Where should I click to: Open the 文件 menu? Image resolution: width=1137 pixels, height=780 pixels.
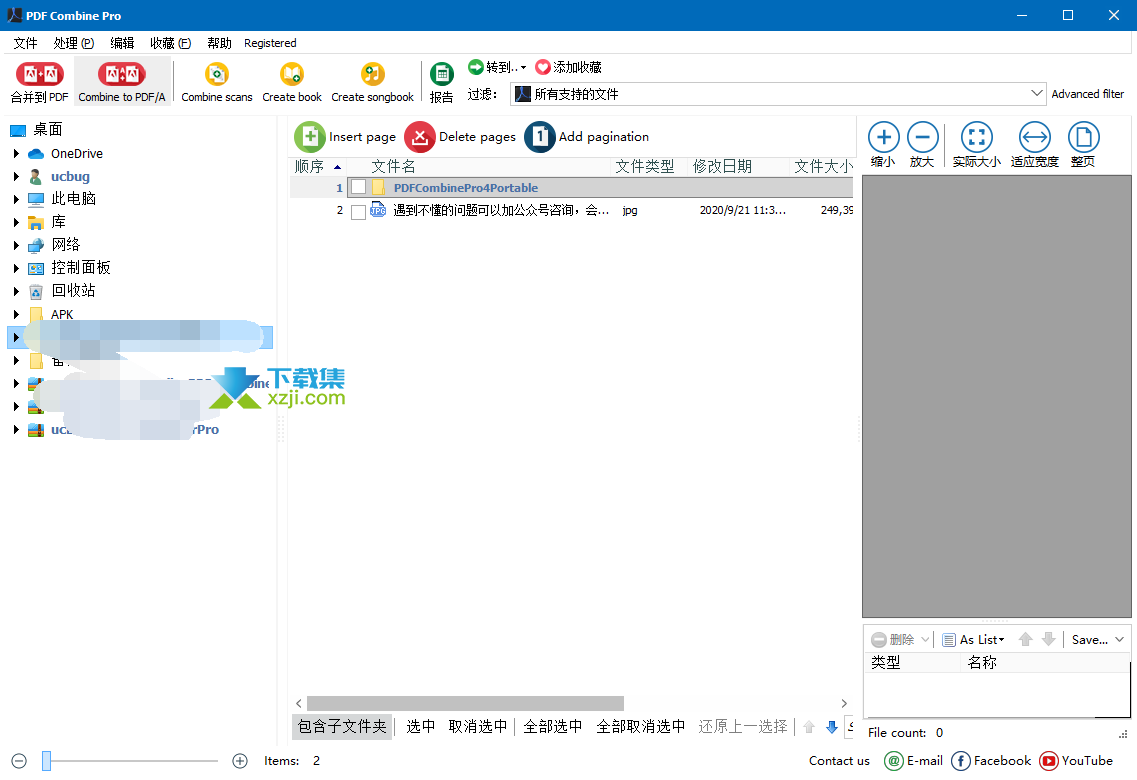point(25,43)
